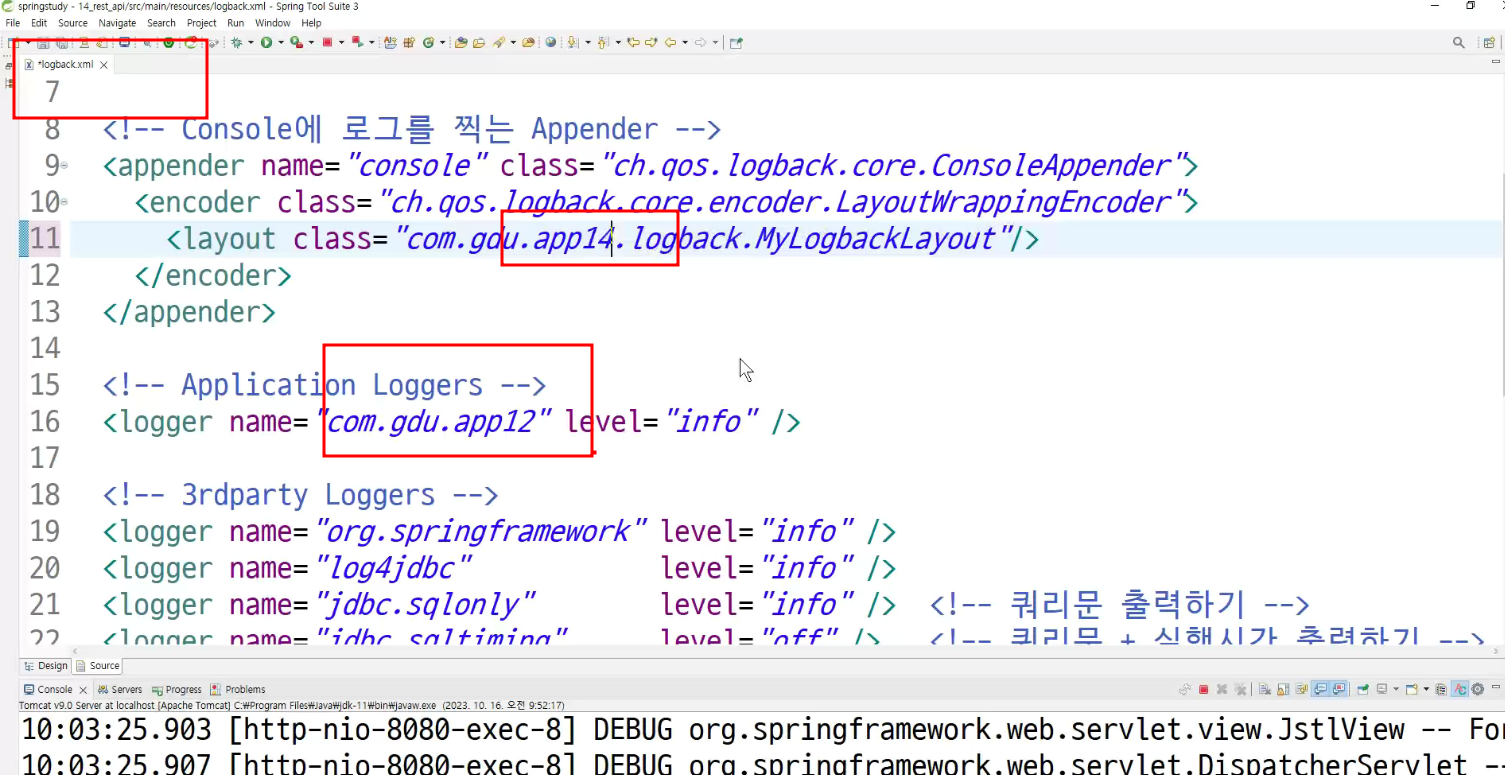Click the red Stop icon in main toolbar
This screenshot has width=1505, height=775.
[x=327, y=43]
